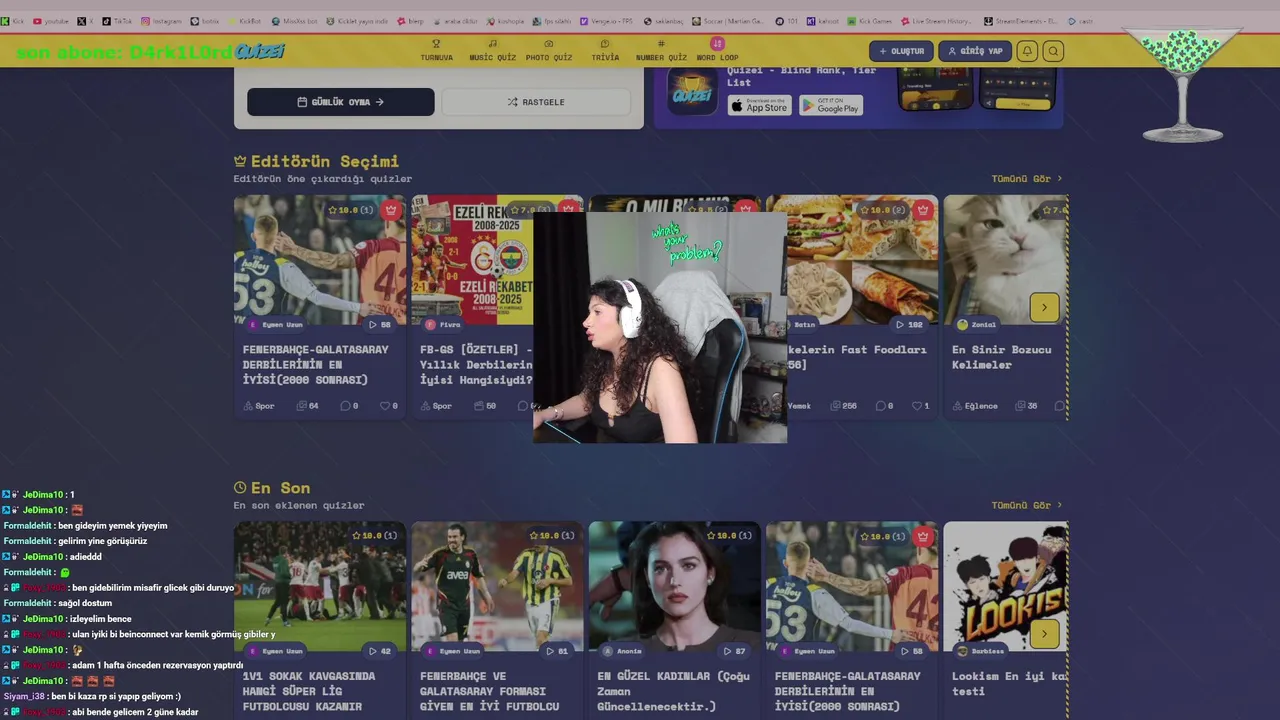
Task: Like the fast food quiz card
Action: click(x=921, y=406)
